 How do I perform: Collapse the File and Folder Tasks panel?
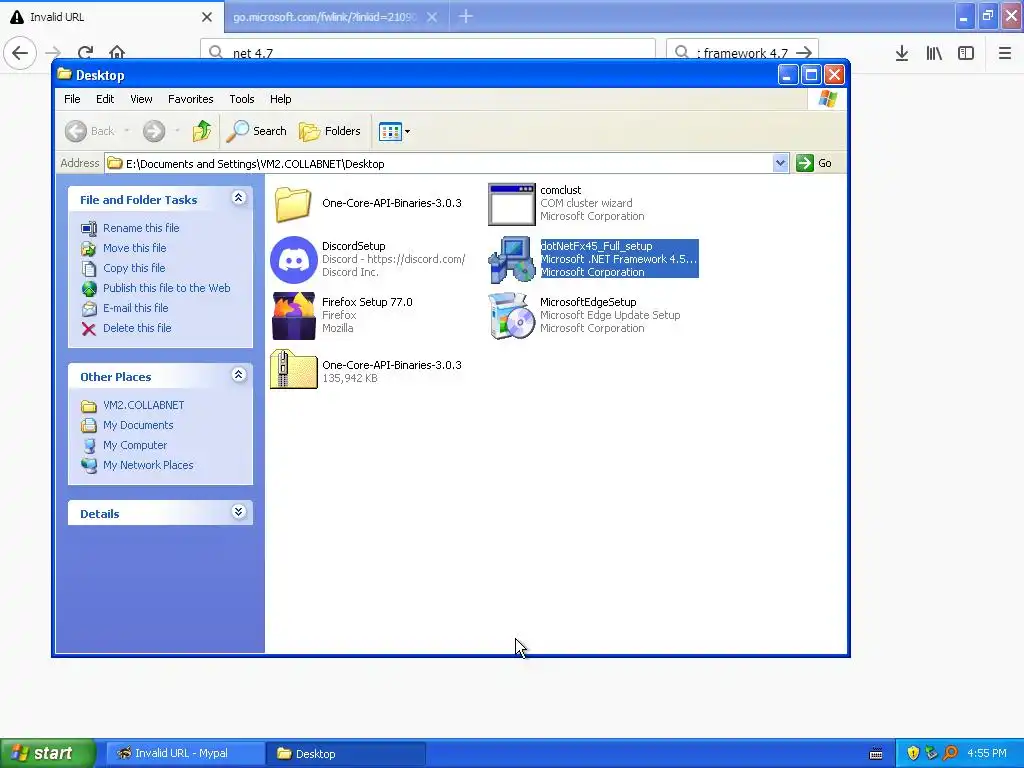pos(238,198)
